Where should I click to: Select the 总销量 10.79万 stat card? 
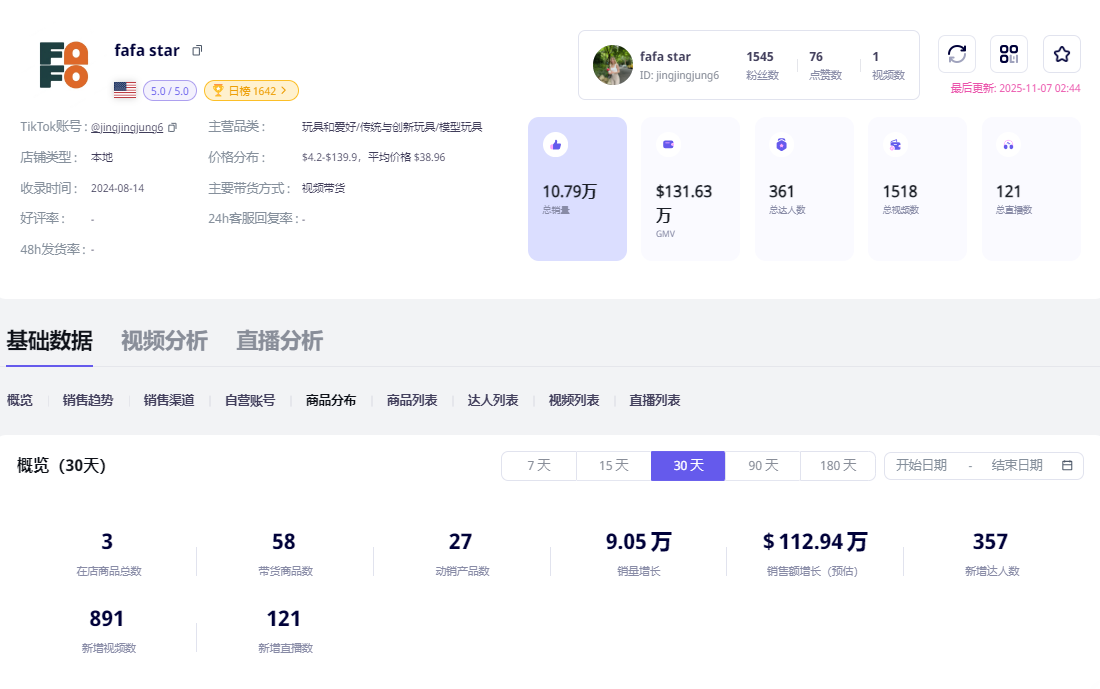click(577, 189)
